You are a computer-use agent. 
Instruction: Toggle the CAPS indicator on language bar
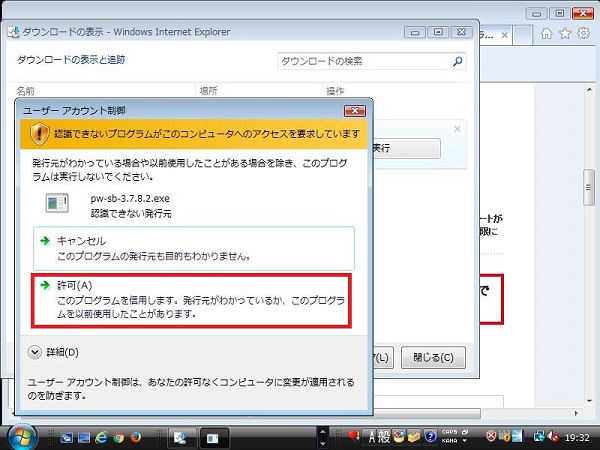(x=449, y=432)
